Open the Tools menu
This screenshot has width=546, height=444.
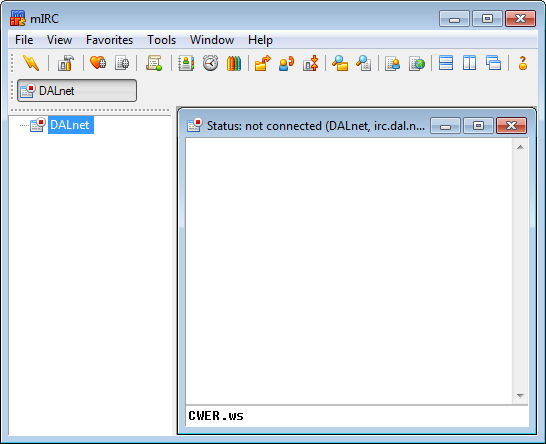[x=161, y=40]
